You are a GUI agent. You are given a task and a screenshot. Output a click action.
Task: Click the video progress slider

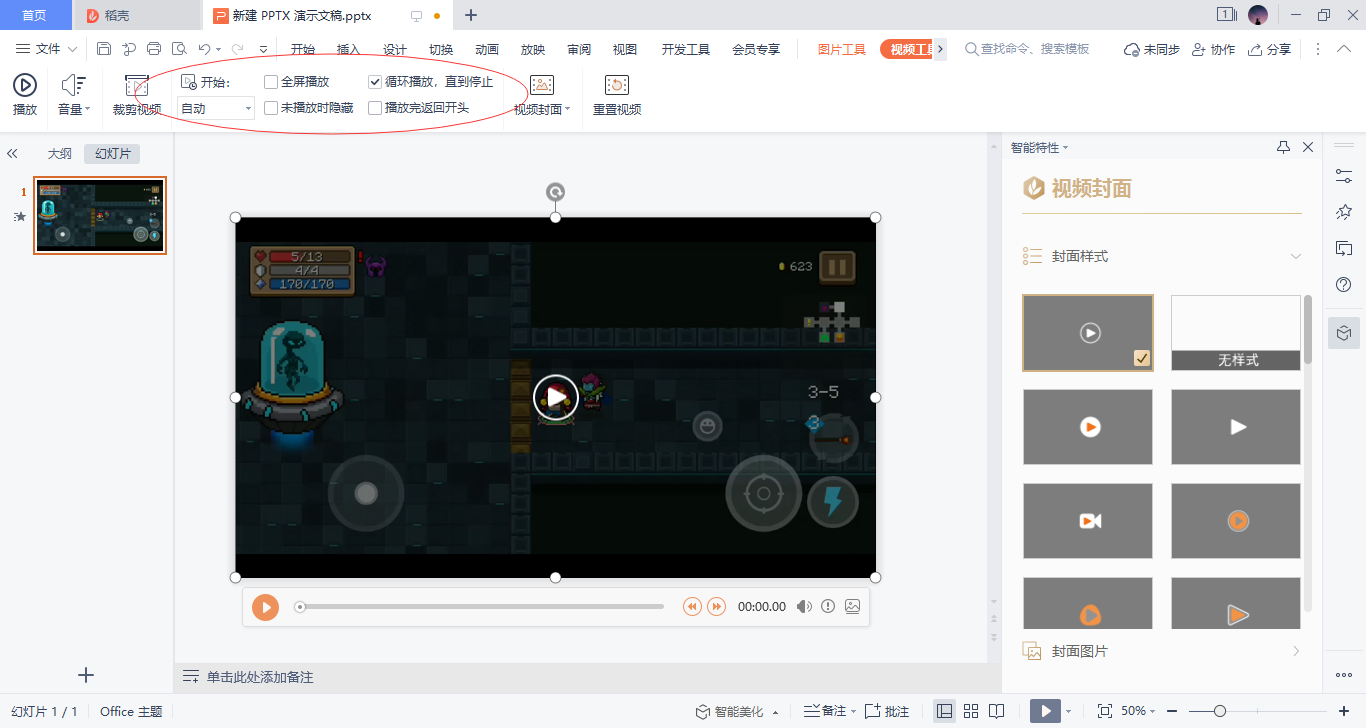pos(480,607)
